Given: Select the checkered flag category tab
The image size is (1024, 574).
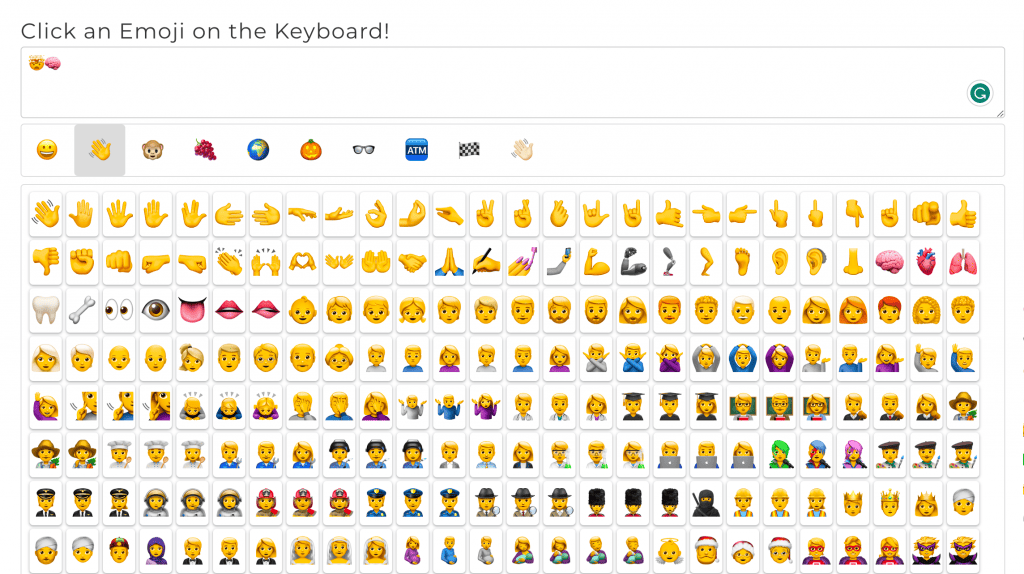Looking at the screenshot, I should tap(470, 150).
